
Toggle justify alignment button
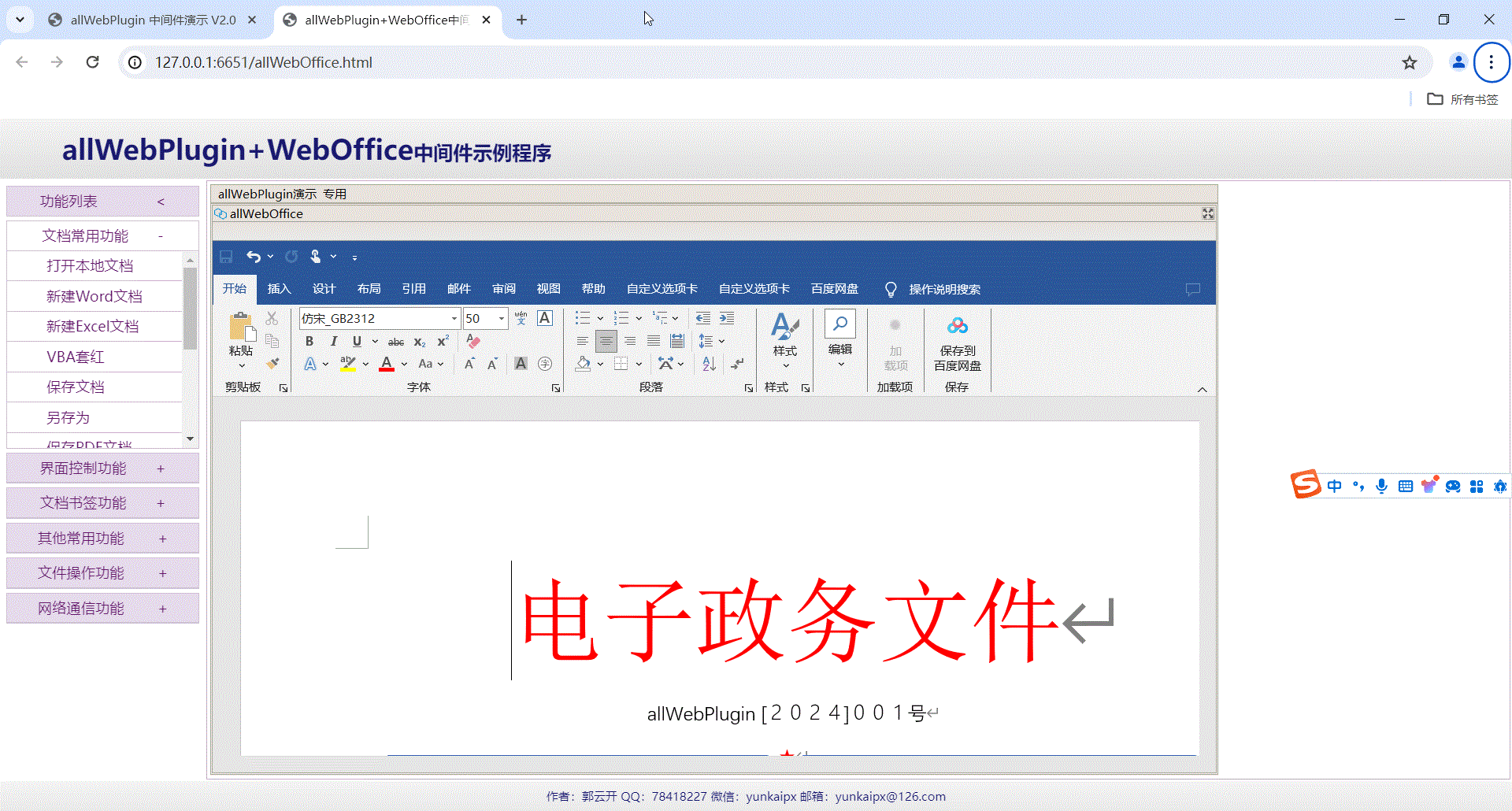654,341
